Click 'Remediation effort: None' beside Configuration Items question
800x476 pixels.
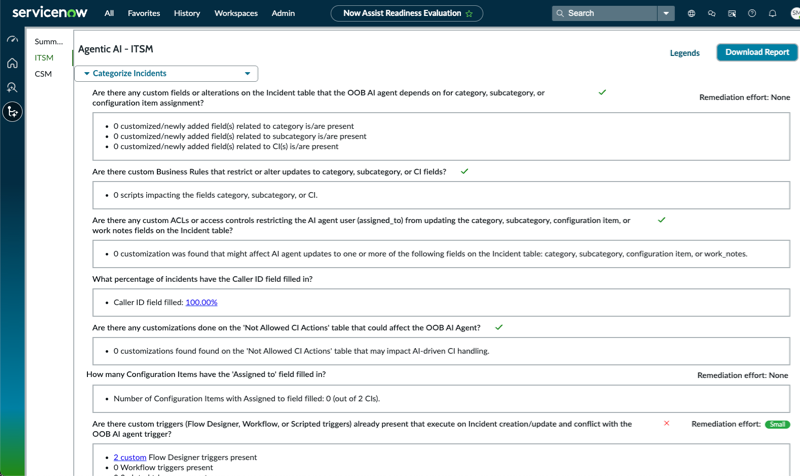click(x=742, y=375)
